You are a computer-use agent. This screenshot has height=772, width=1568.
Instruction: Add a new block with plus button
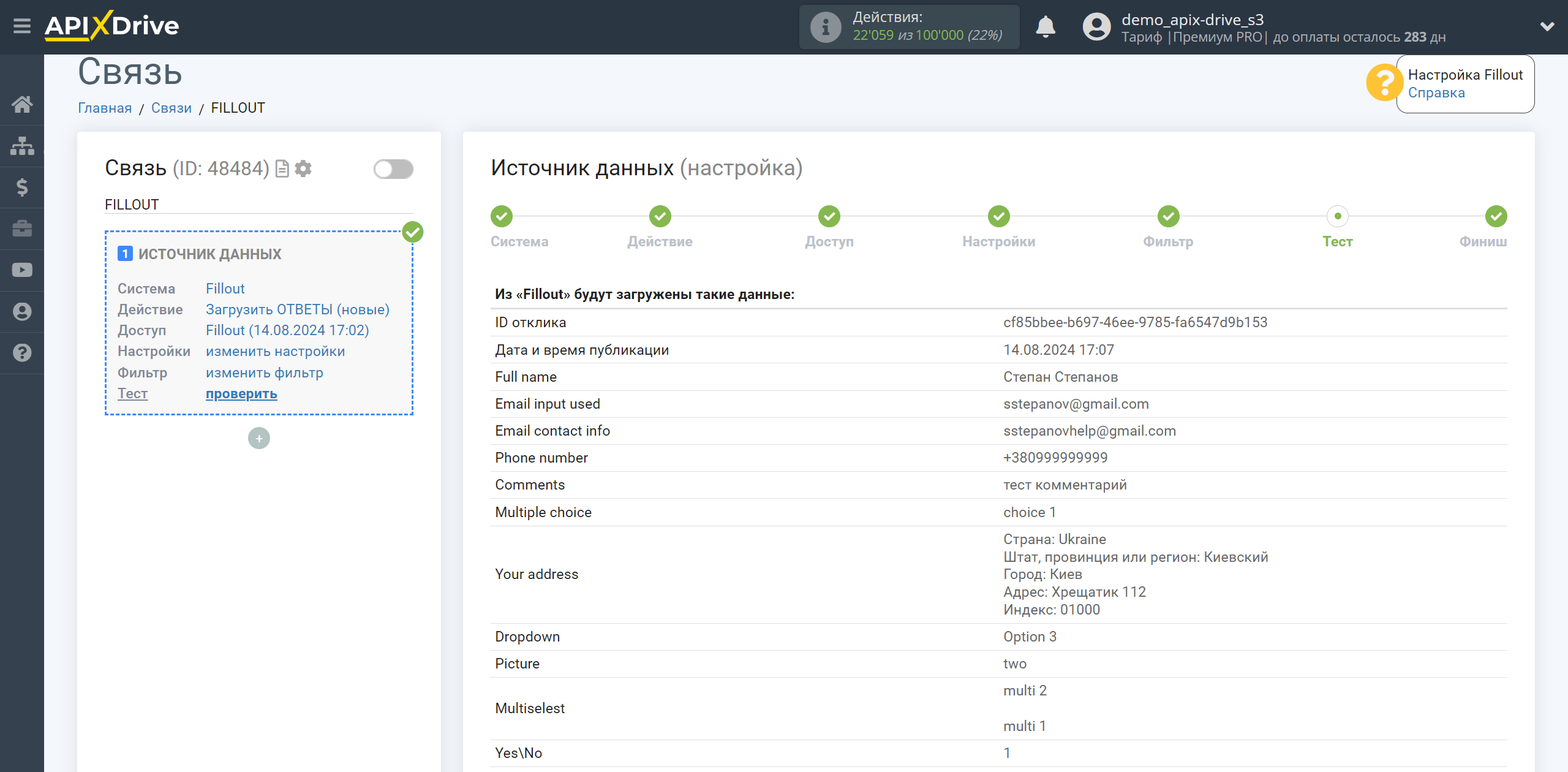coord(259,438)
